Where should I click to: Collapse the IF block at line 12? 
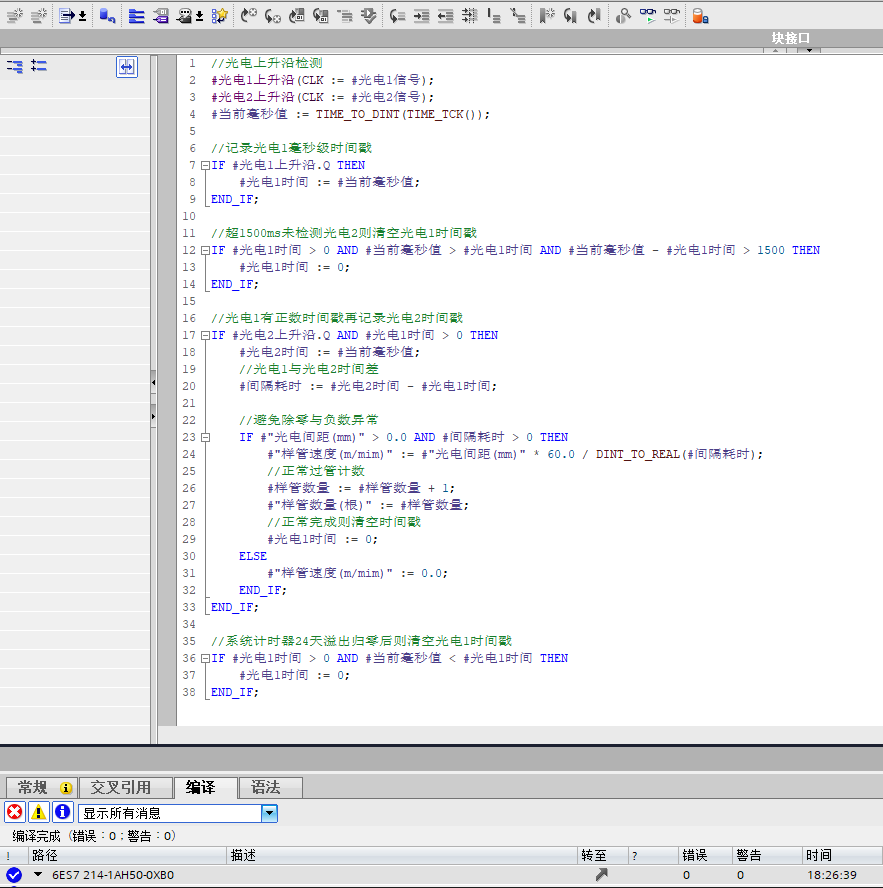point(206,250)
